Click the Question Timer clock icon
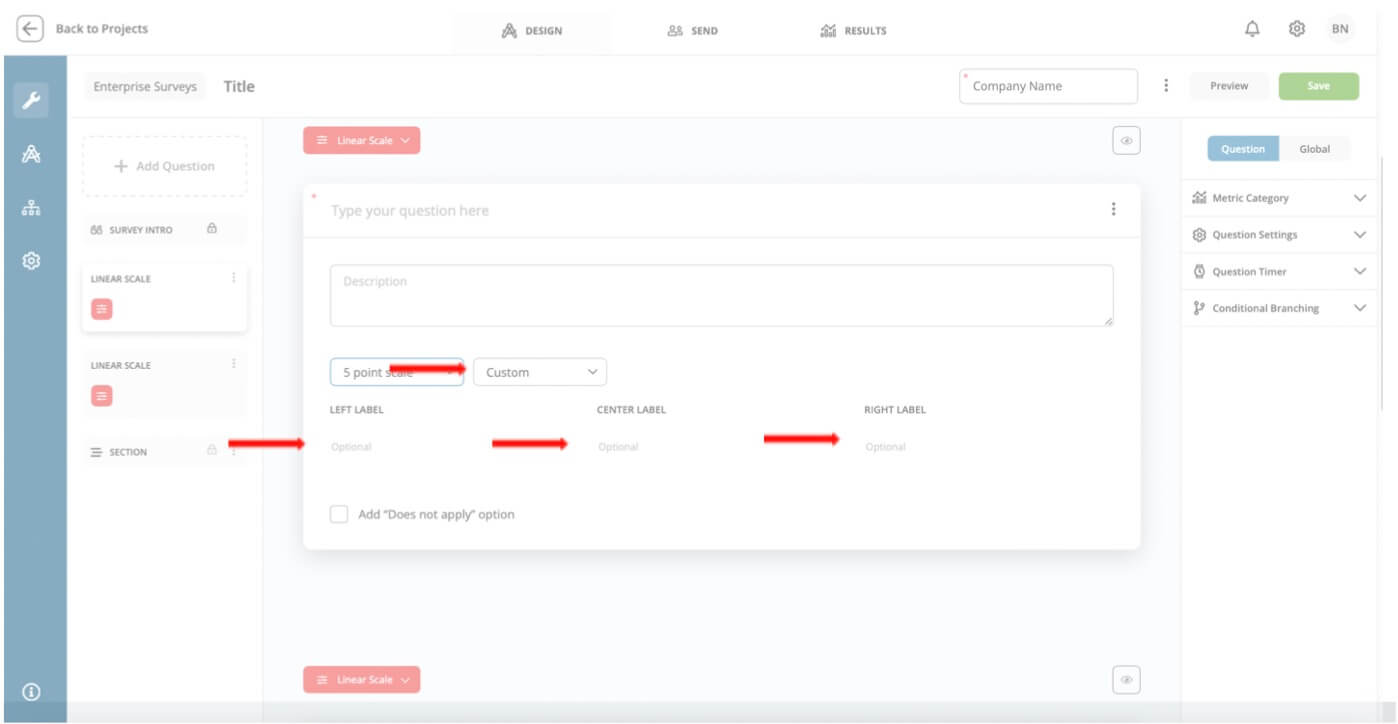Image resolution: width=1398 pixels, height=724 pixels. (1199, 271)
